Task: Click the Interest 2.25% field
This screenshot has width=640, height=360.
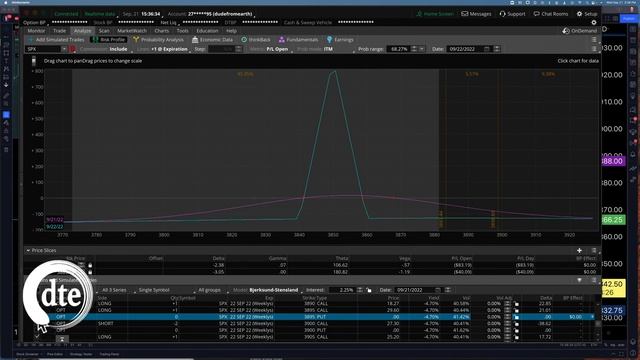Action: click(x=342, y=290)
